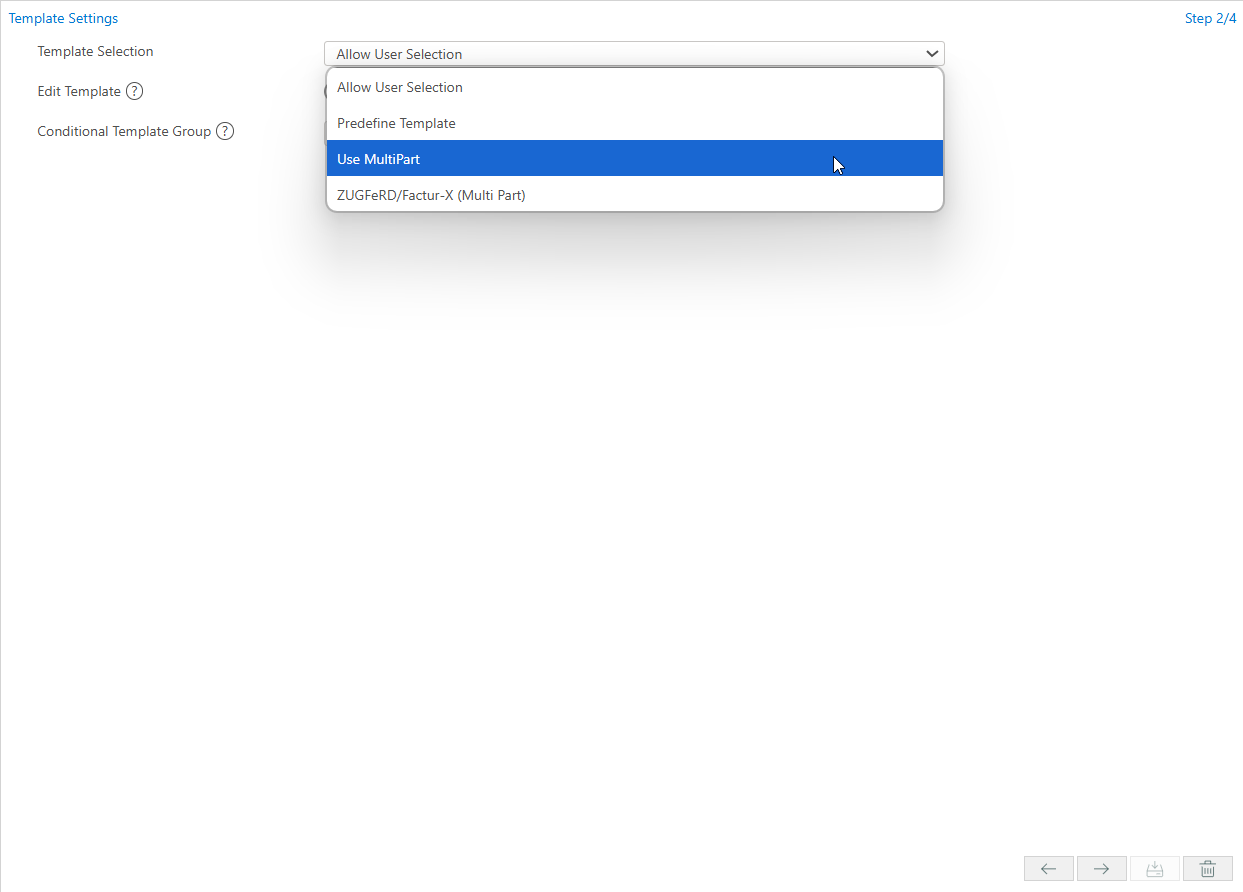This screenshot has height=892, width=1243.
Task: Go back with the left arrow button
Action: (1048, 869)
